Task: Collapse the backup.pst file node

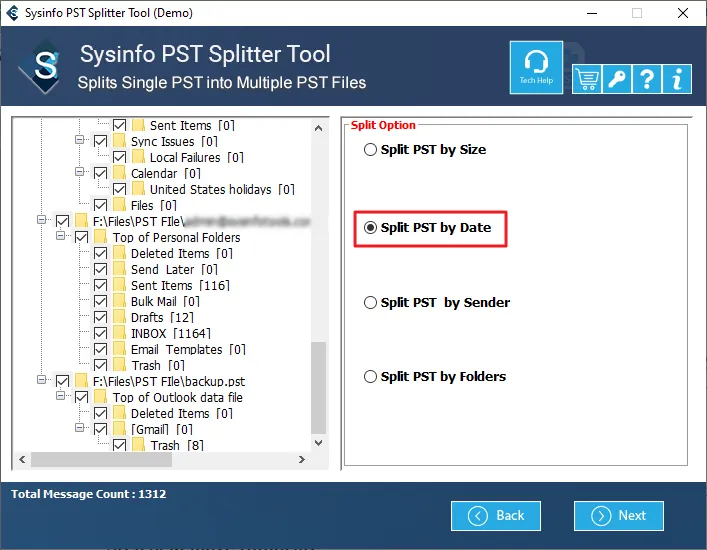Action: click(41, 380)
